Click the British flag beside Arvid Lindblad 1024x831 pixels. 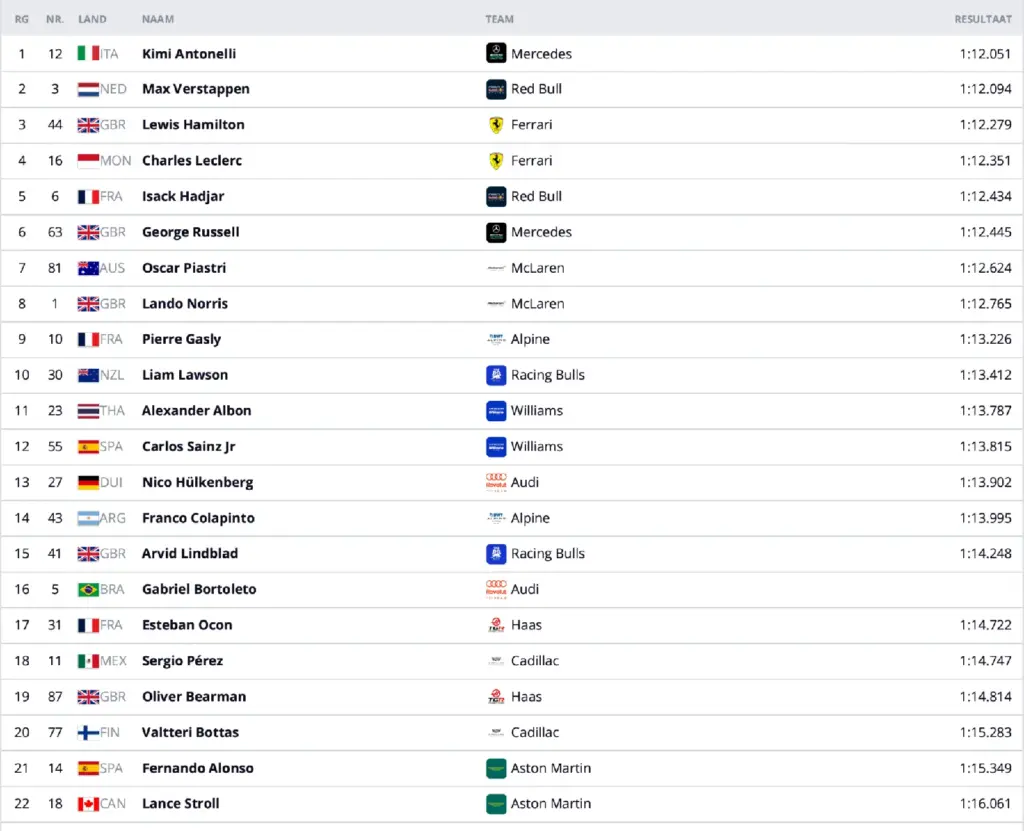(88, 553)
